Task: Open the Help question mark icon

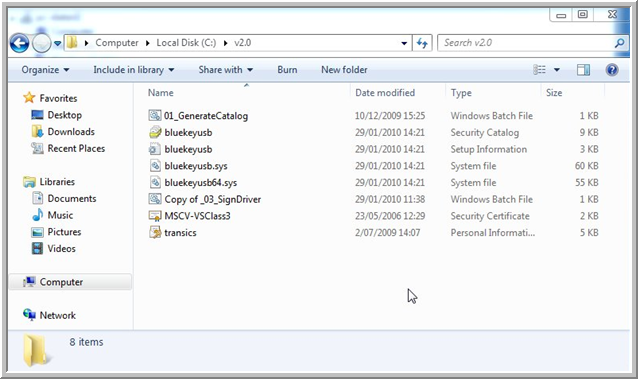Action: [x=612, y=70]
